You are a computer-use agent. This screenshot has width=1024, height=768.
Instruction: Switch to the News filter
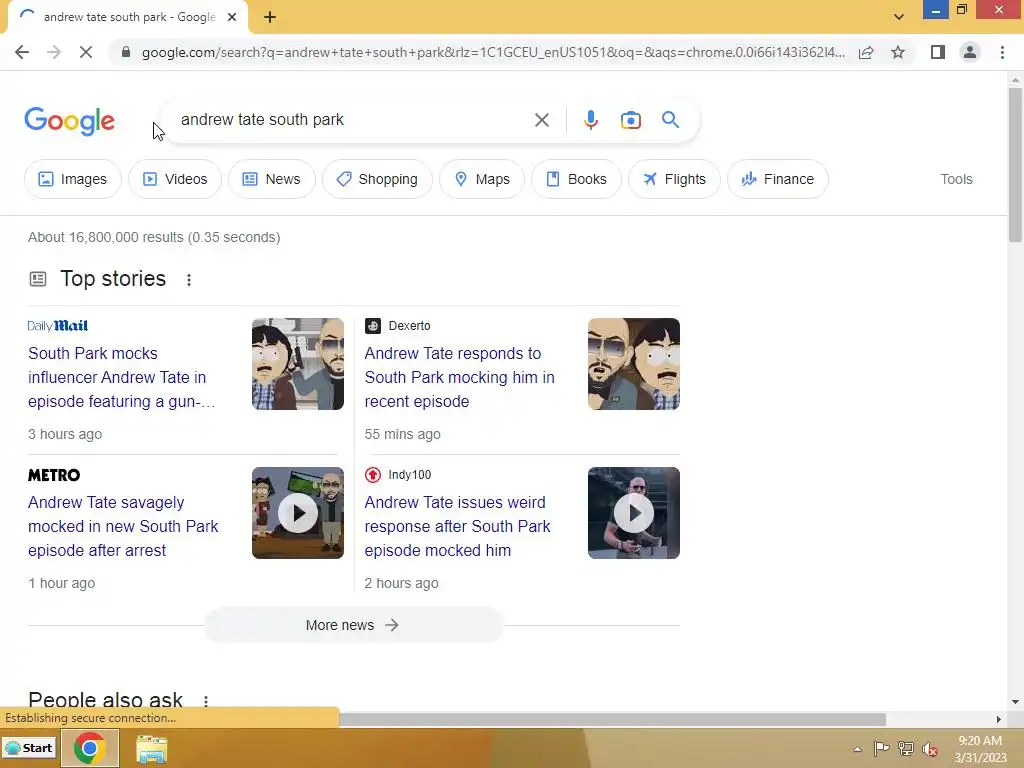pyautogui.click(x=272, y=179)
